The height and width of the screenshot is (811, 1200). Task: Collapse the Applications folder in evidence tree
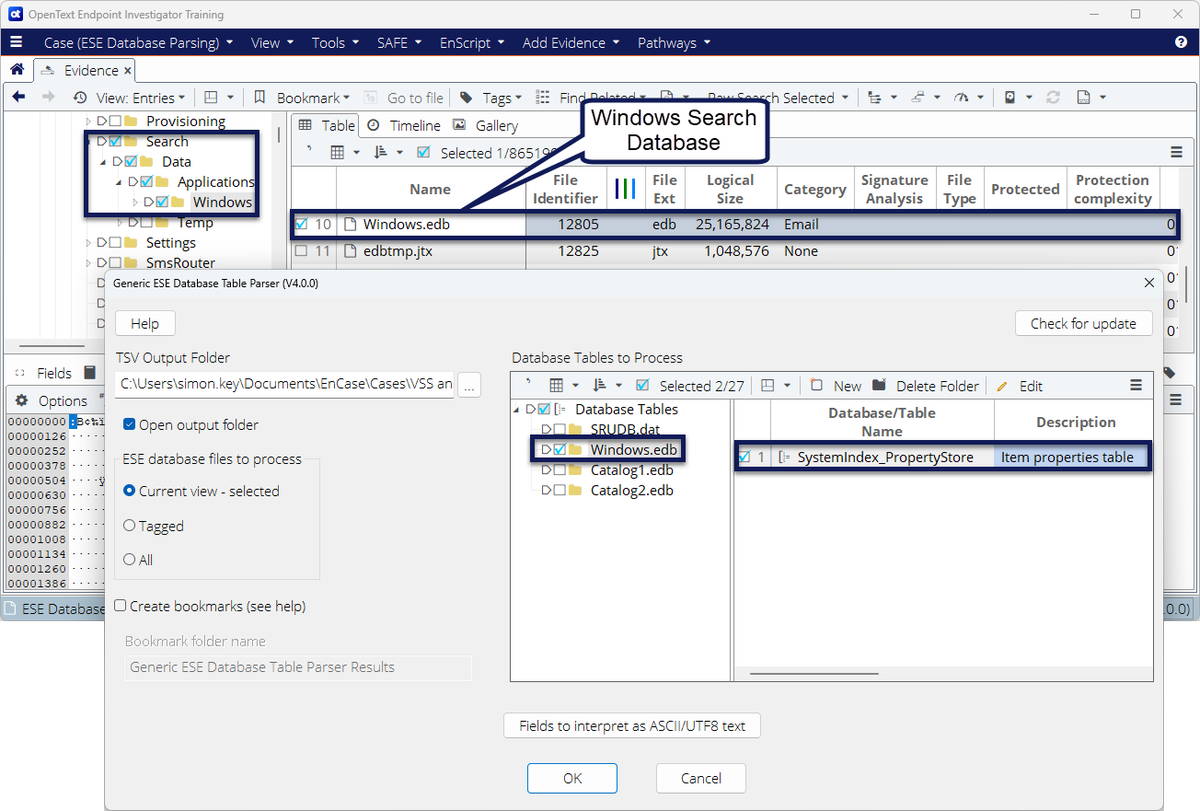[x=119, y=182]
